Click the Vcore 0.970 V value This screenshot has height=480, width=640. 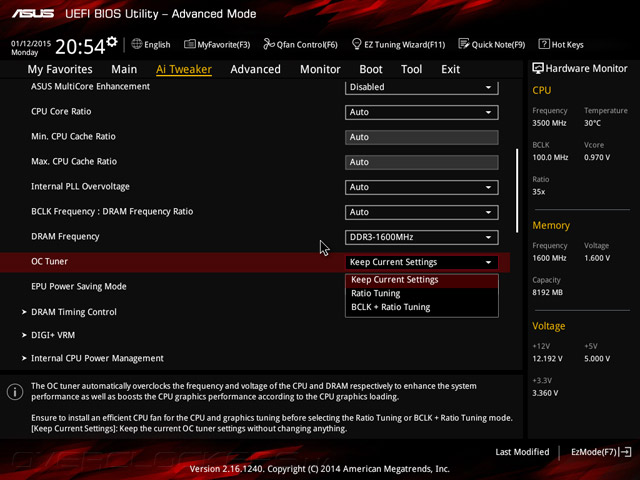[597, 157]
